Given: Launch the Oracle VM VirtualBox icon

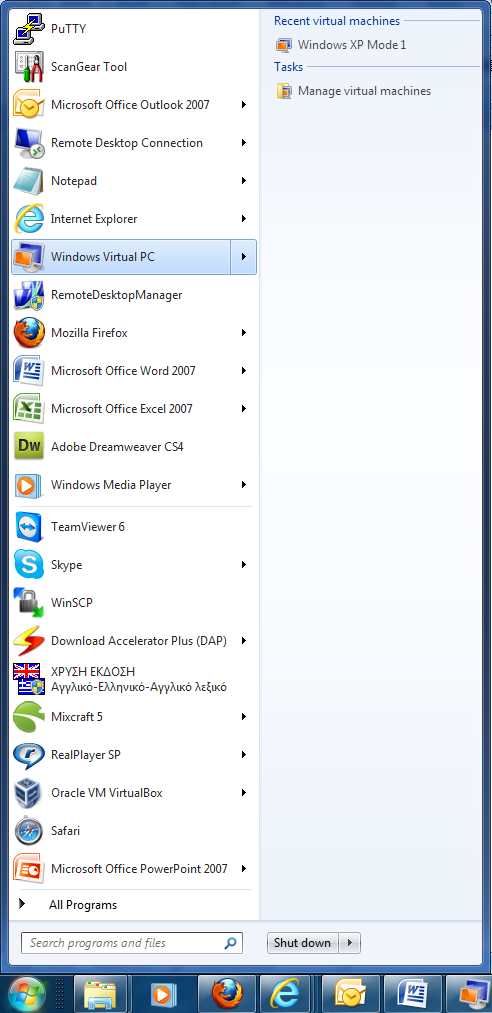Looking at the screenshot, I should 29,793.
